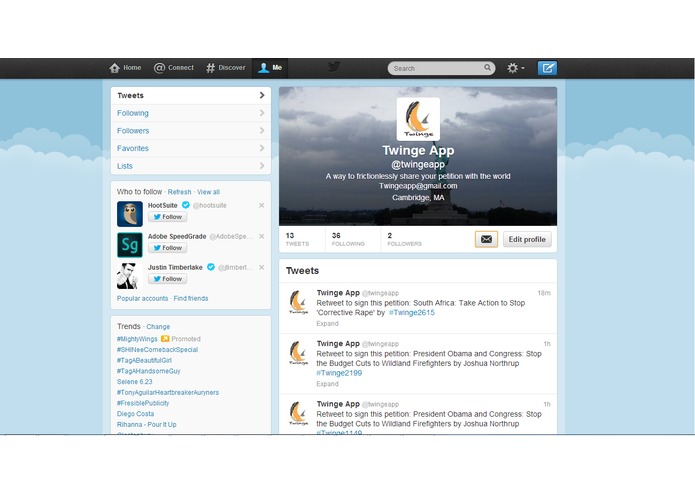Click chevron next to Followers

262,131
